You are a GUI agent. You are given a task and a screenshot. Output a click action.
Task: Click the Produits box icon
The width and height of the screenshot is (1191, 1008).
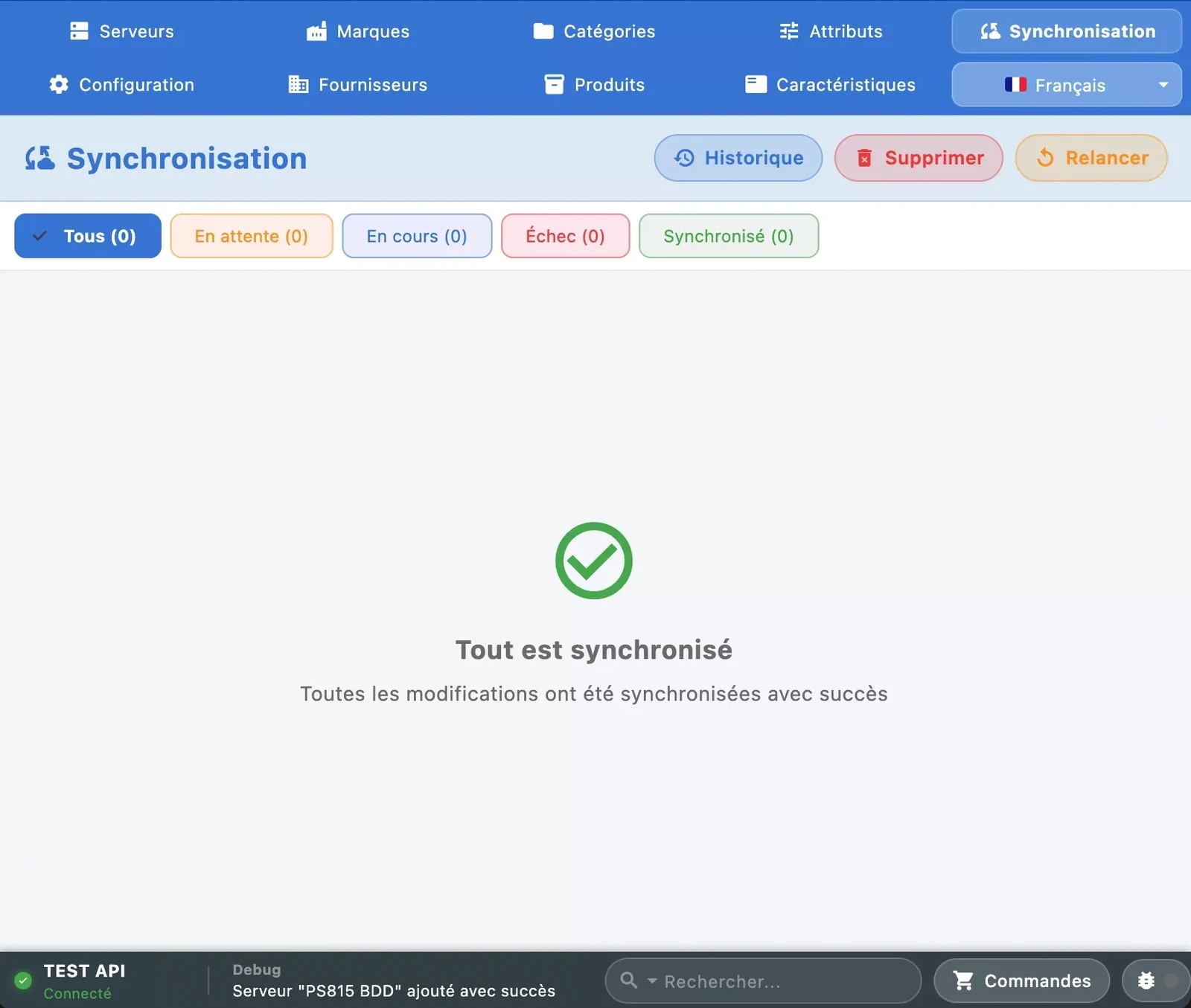coord(554,84)
